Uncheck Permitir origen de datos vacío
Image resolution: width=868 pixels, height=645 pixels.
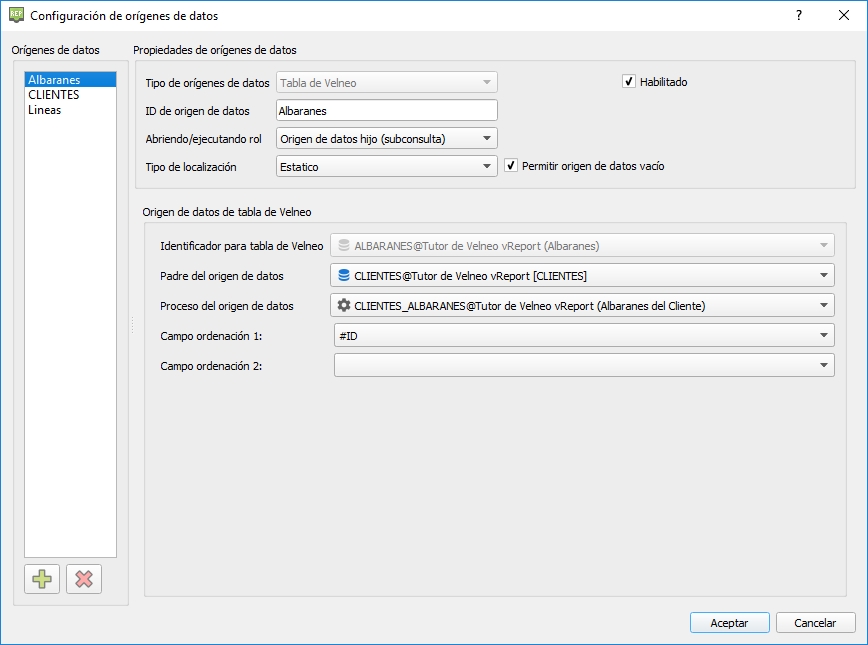click(511, 166)
